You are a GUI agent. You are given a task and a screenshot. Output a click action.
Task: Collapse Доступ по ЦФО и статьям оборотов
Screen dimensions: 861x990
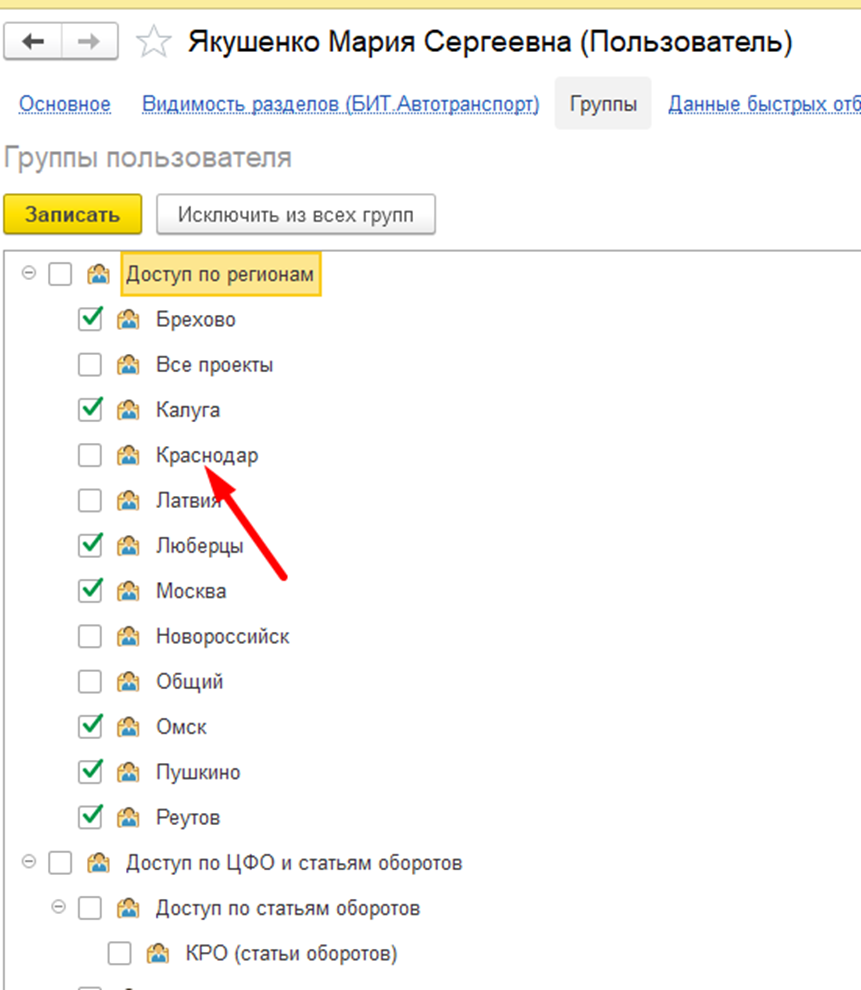(29, 862)
